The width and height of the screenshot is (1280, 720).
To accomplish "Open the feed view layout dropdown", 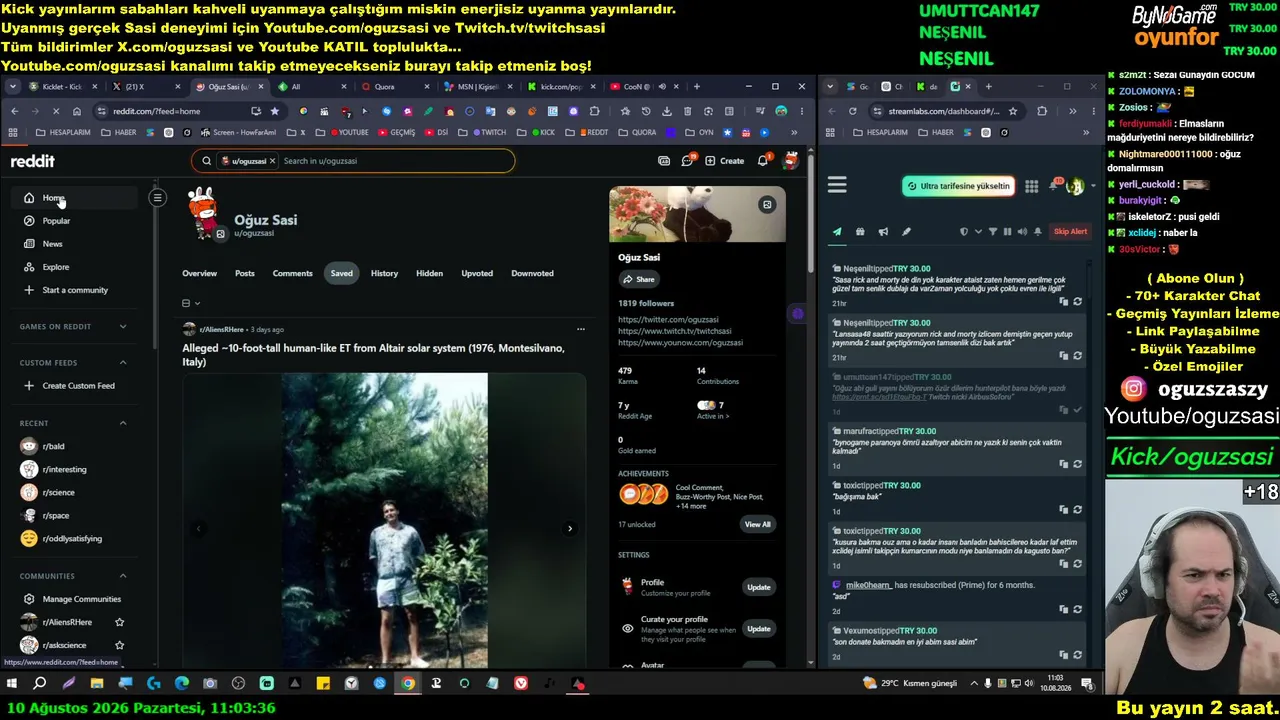I will [x=191, y=303].
